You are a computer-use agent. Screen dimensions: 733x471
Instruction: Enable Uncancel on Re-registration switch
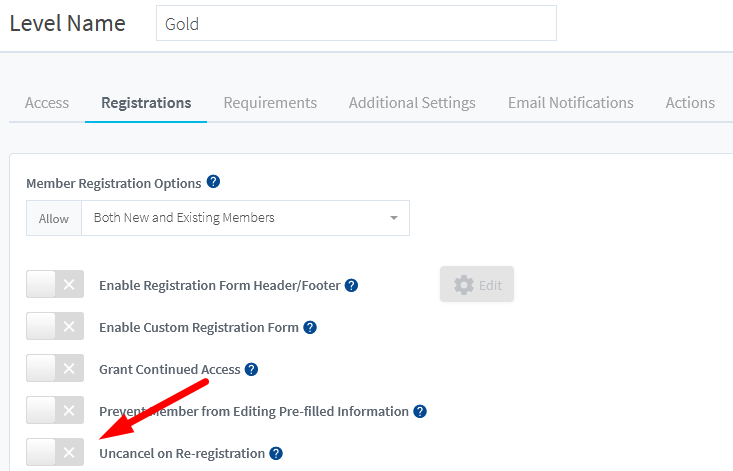tap(55, 453)
